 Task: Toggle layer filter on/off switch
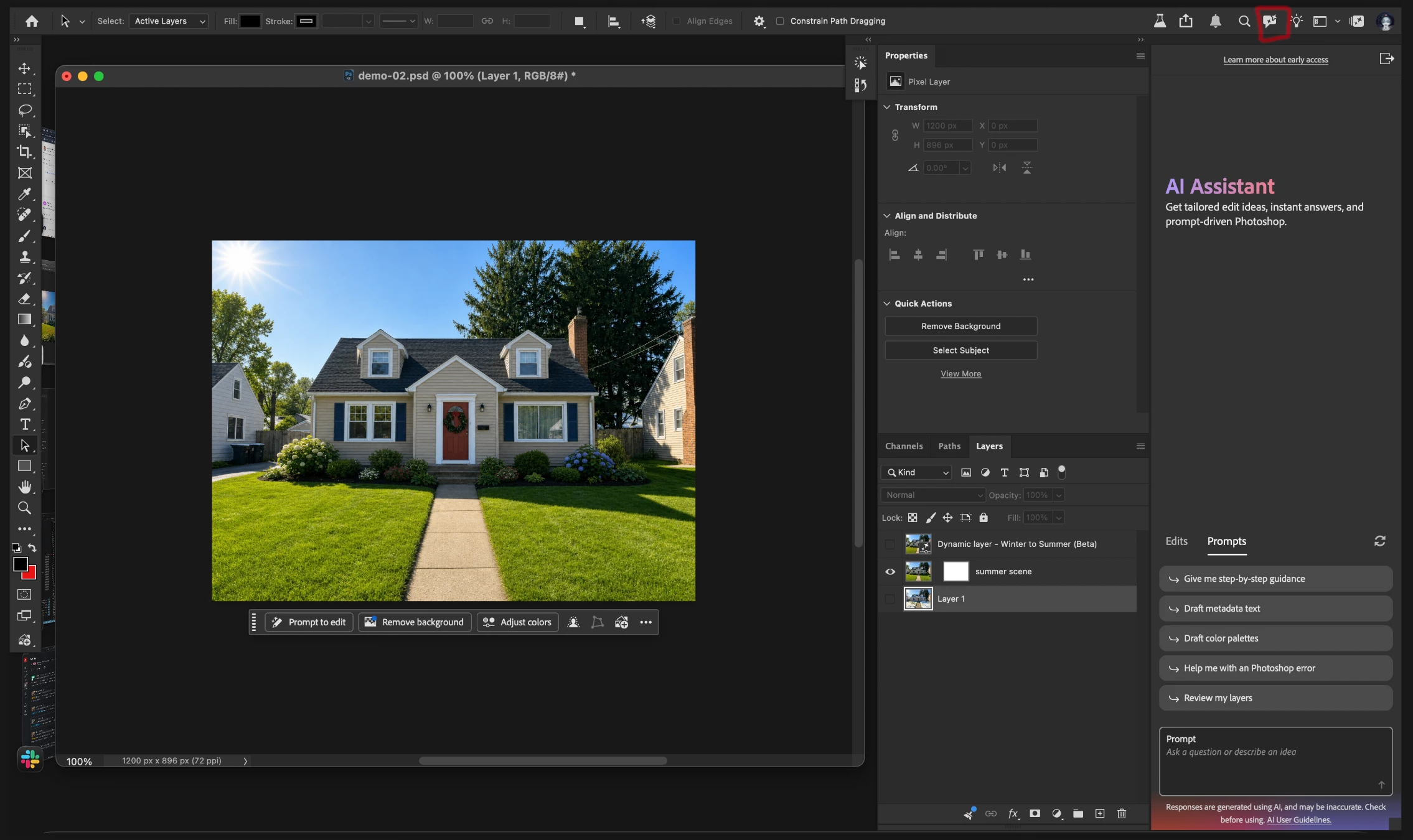coord(1062,472)
